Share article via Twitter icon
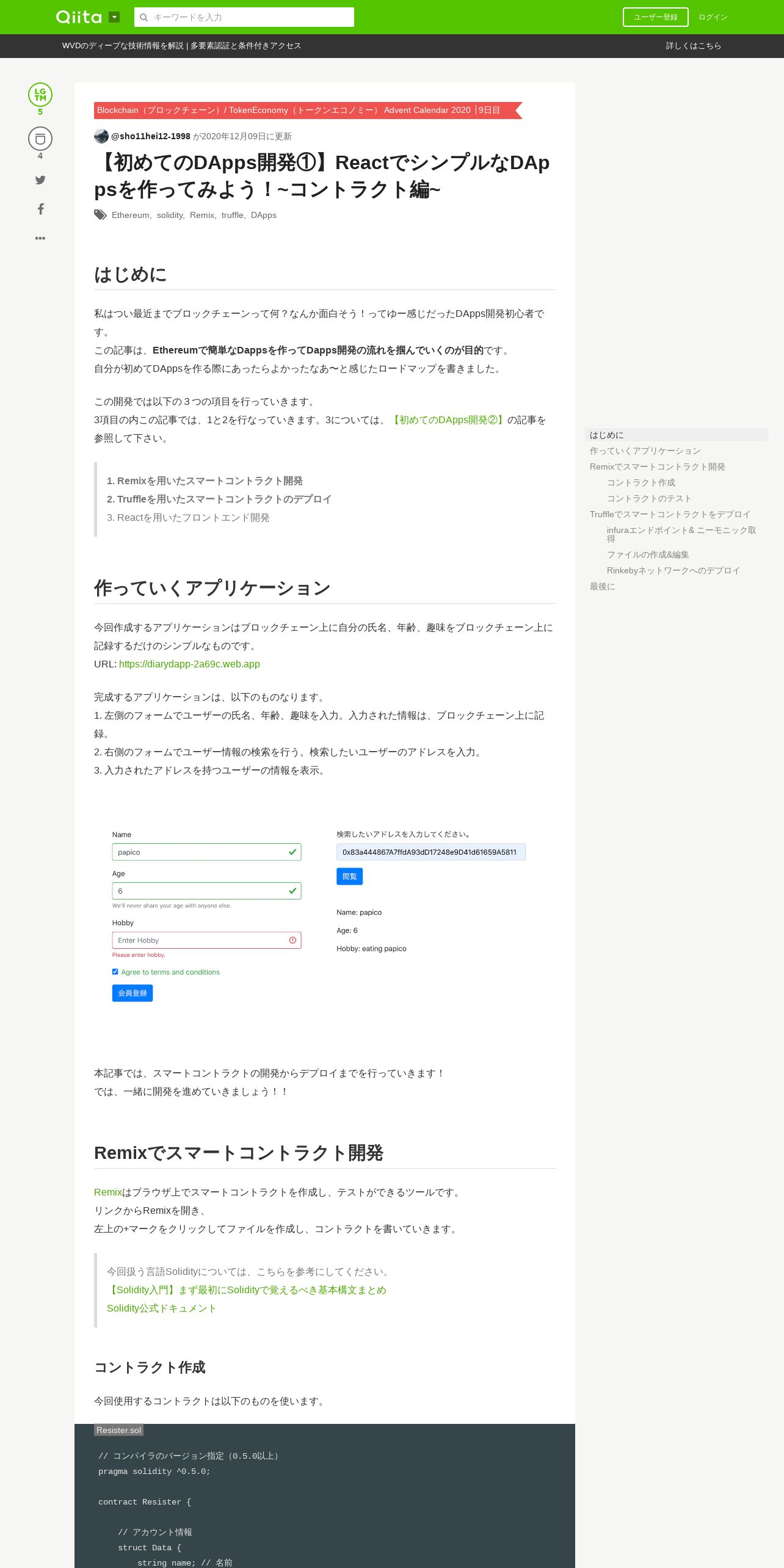The height and width of the screenshot is (1568, 784). [40, 180]
